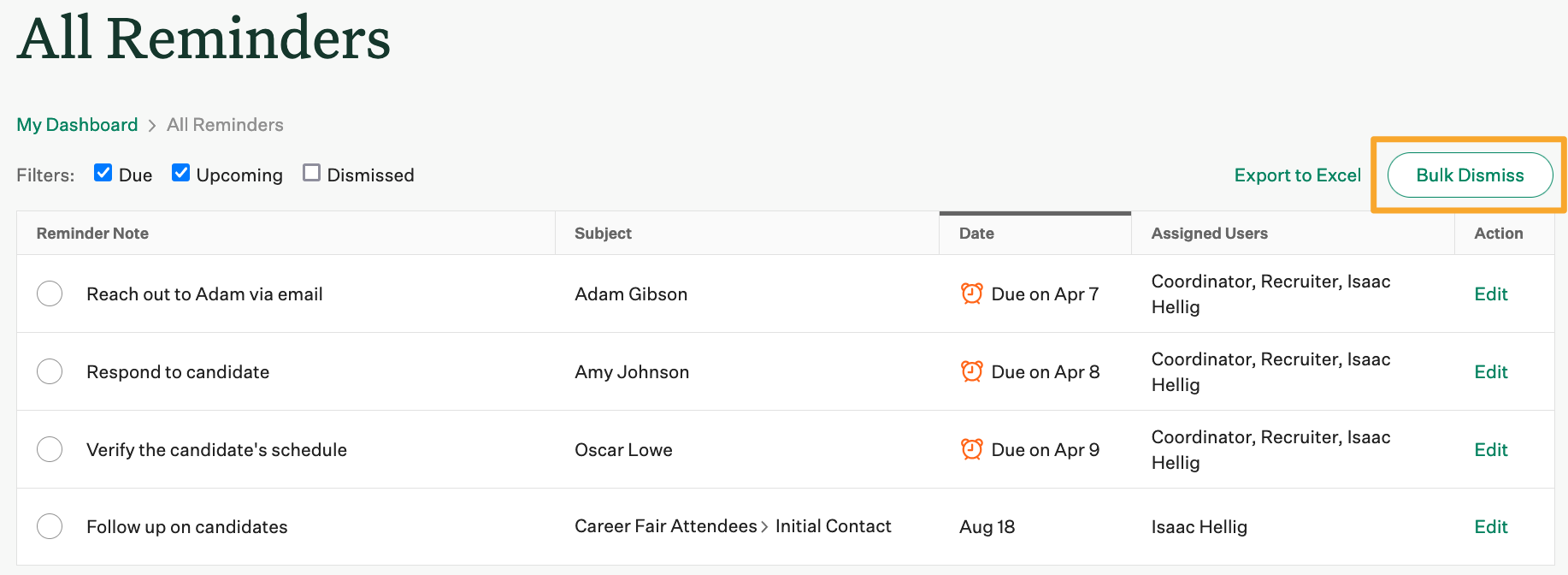The width and height of the screenshot is (1568, 575).
Task: Click the alarm clock icon on Amy Johnson's reminder
Action: pyautogui.click(x=971, y=371)
